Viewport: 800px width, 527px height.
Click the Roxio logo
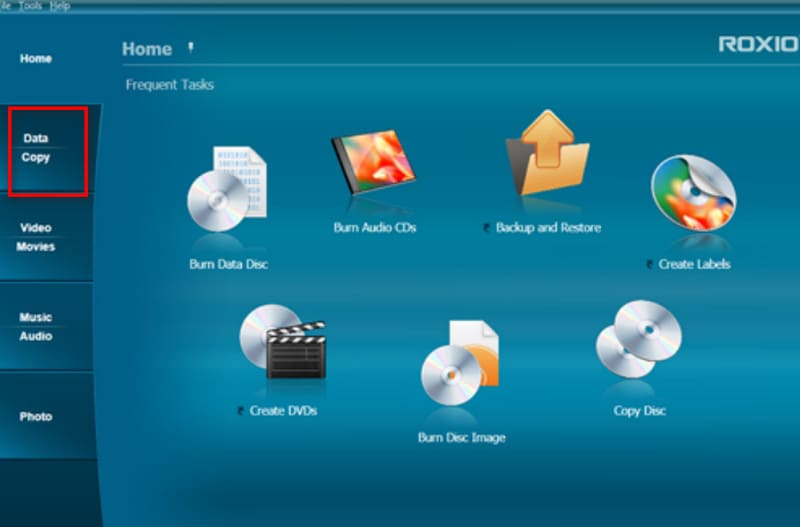(x=758, y=44)
